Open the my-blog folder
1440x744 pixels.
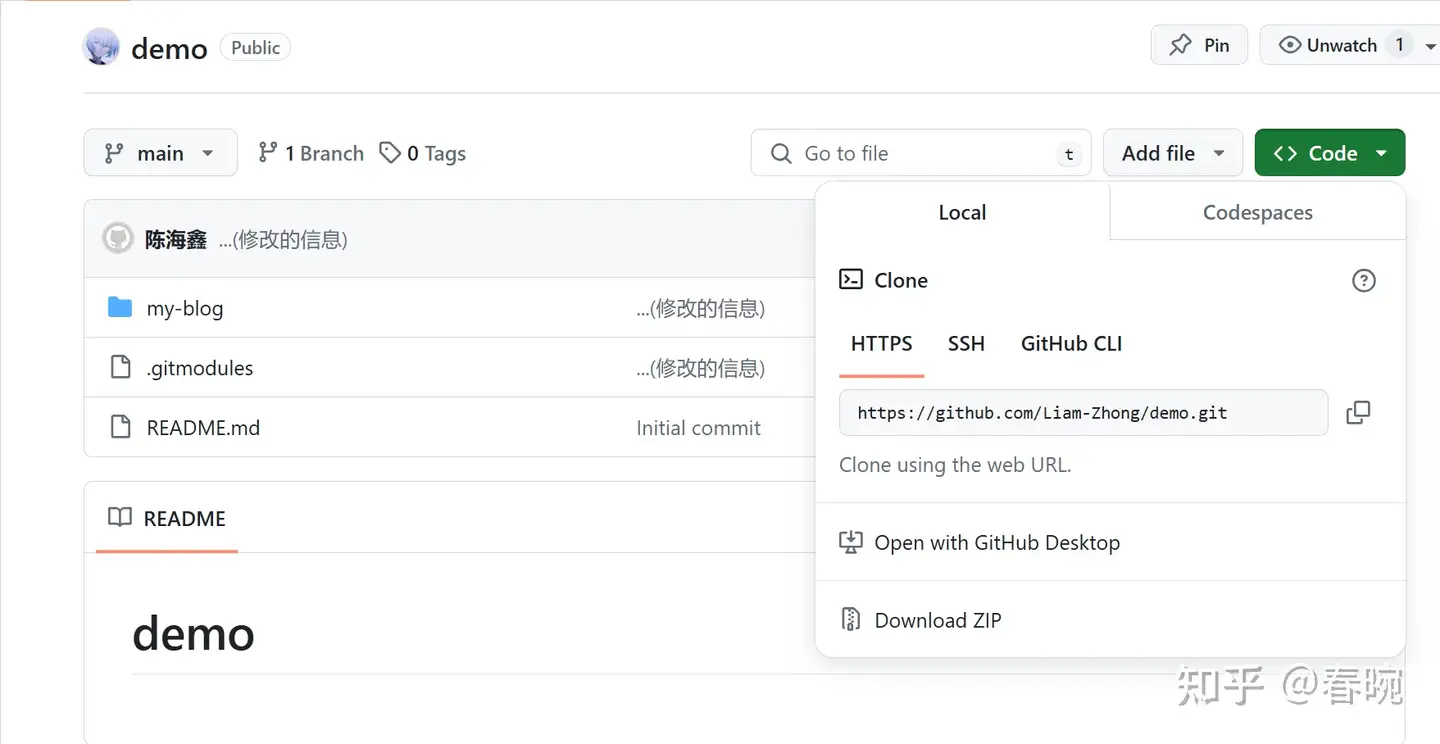pos(185,308)
